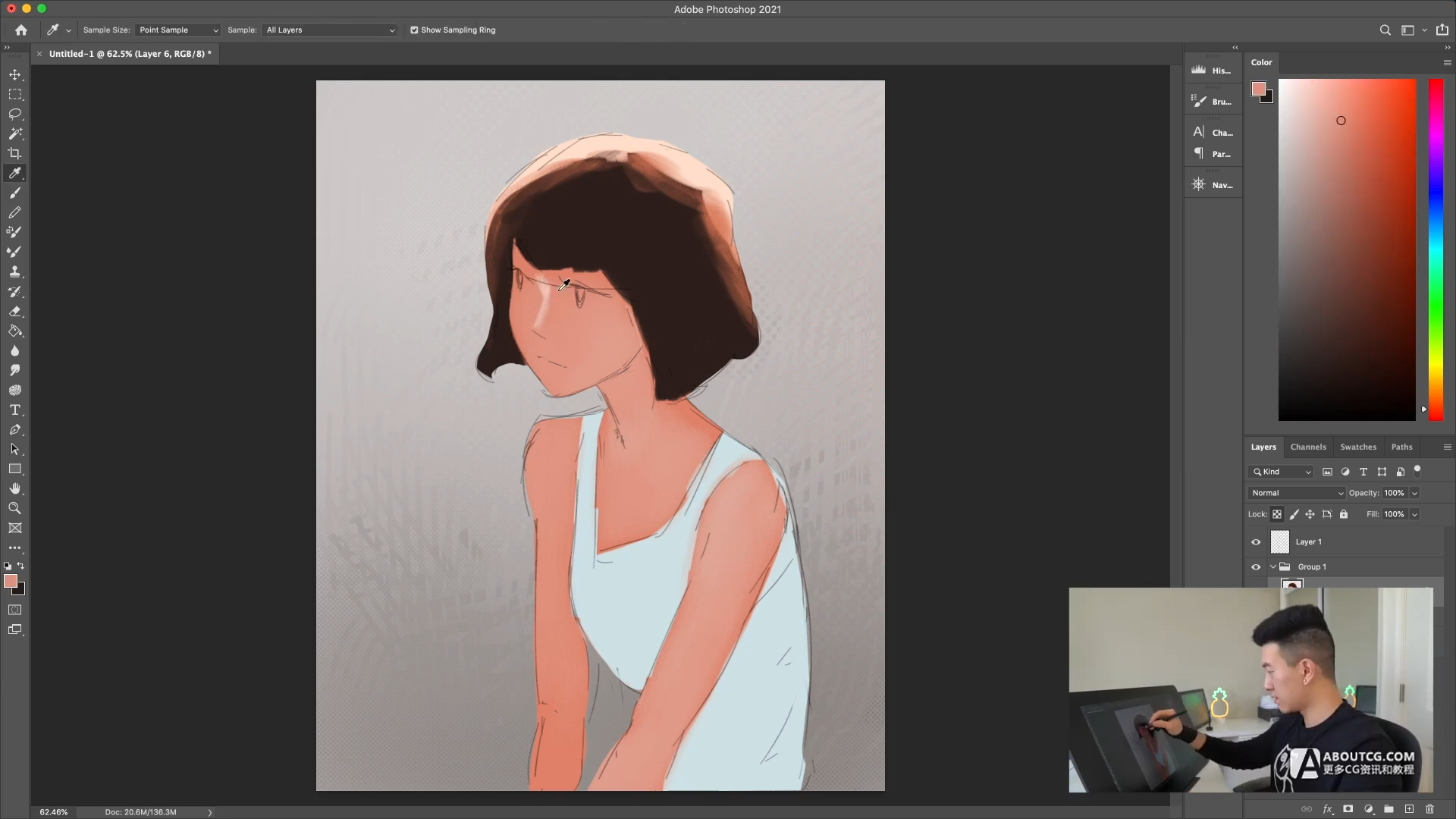
Task: Open the Character panel button
Action: coord(1213,133)
